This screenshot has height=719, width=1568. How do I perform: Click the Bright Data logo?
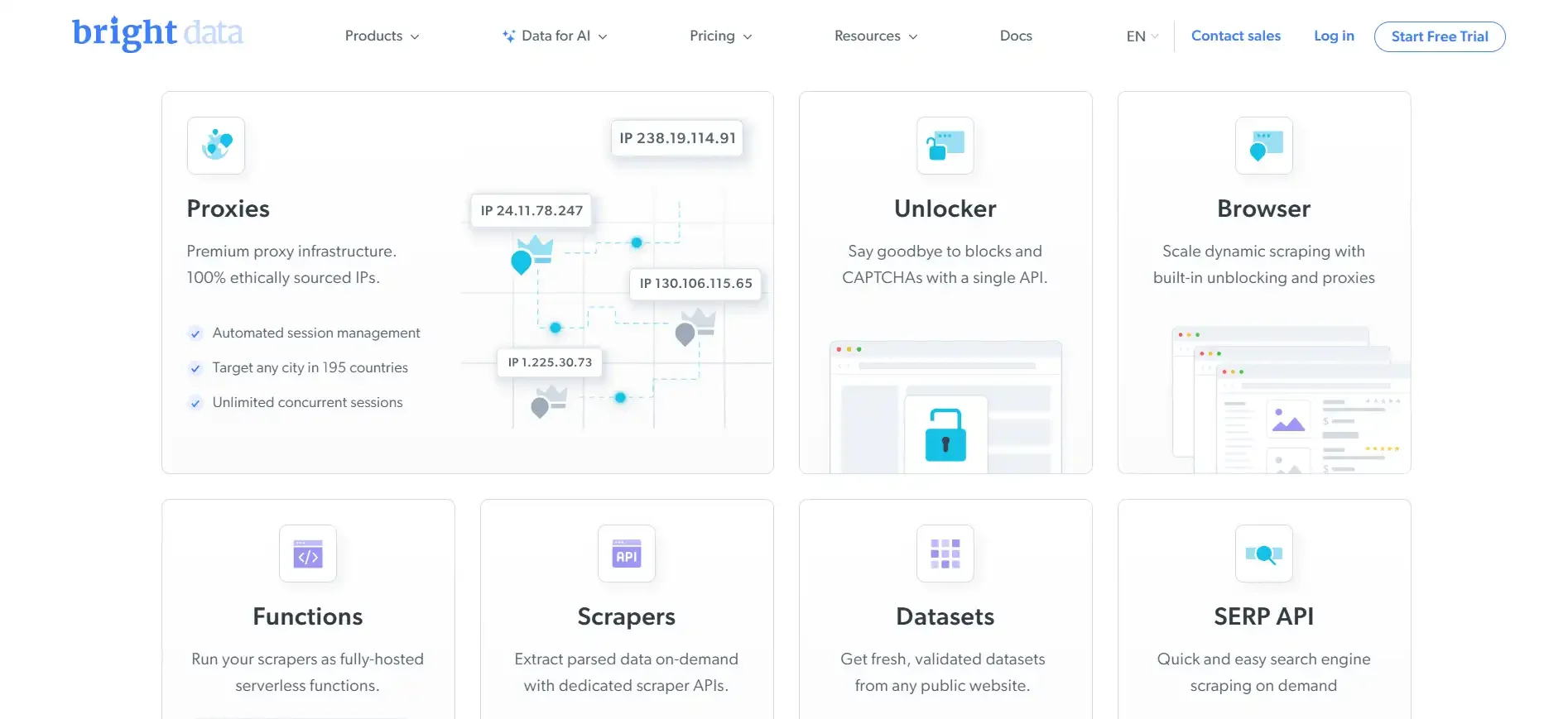[x=157, y=34]
